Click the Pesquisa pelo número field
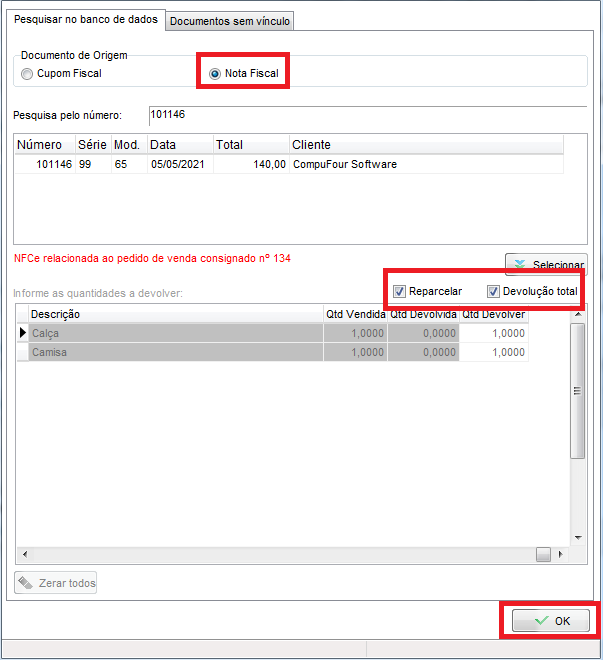This screenshot has height=660, width=603. 366,115
